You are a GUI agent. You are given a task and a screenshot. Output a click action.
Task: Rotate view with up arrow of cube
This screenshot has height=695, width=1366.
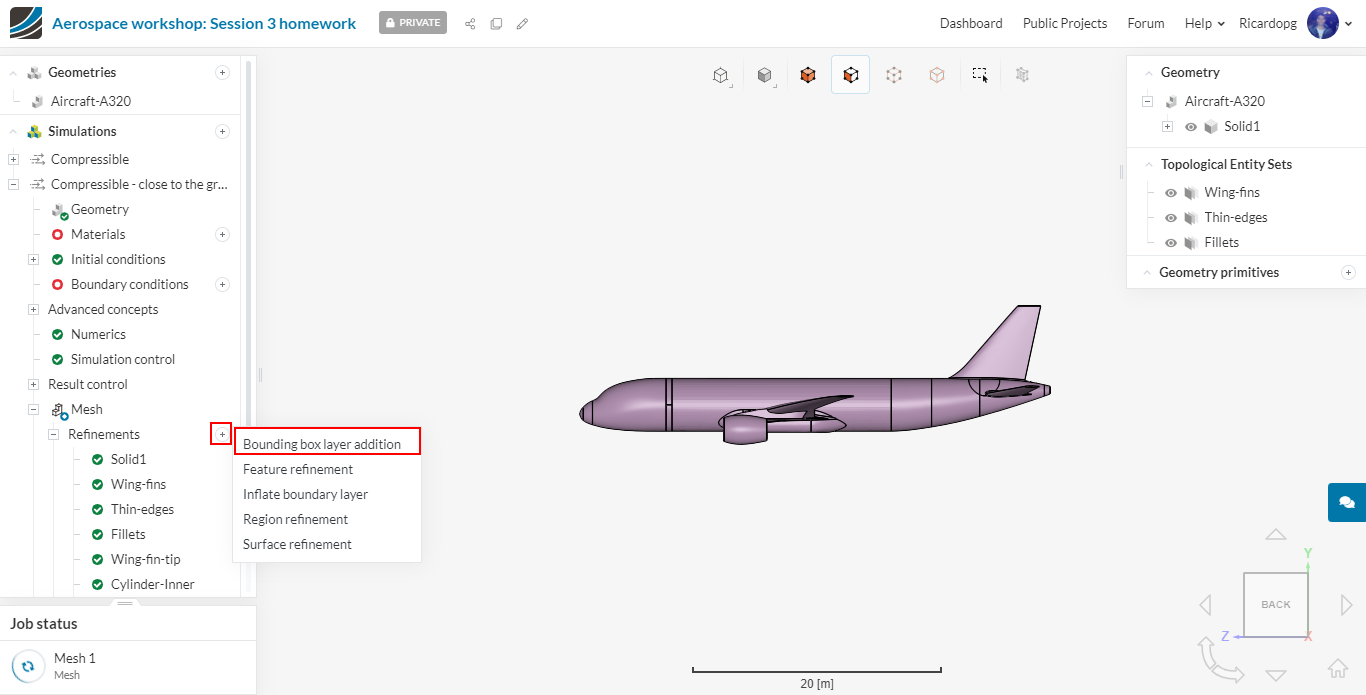(1276, 534)
